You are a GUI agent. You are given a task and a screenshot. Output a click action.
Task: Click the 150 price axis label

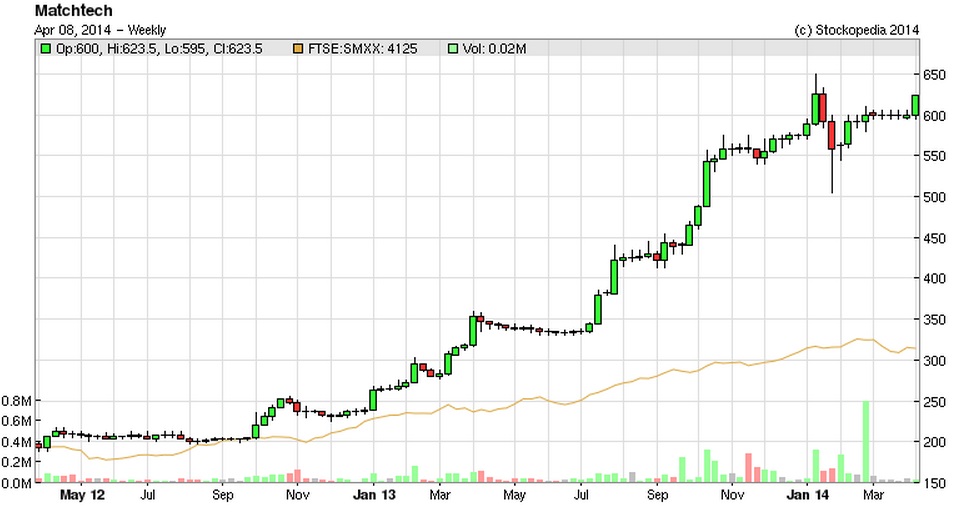[x=934, y=483]
